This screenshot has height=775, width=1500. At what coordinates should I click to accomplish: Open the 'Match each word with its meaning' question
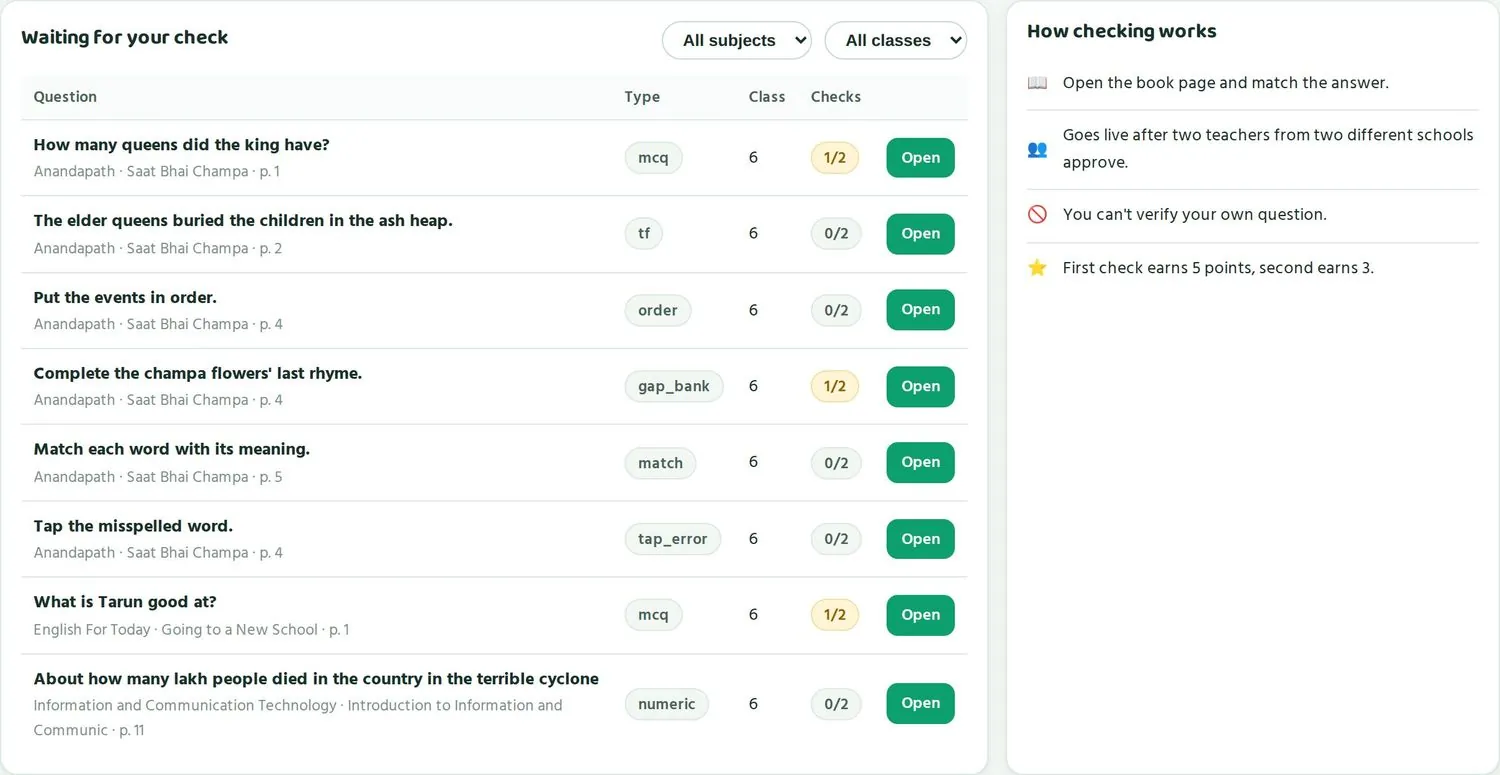point(920,462)
